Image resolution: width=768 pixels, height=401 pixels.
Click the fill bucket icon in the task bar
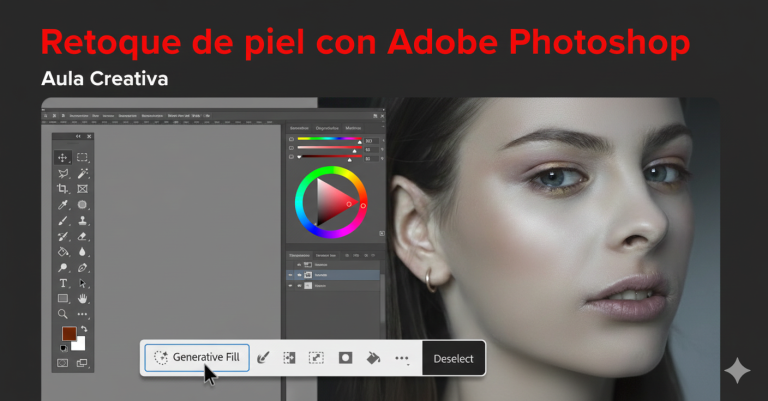373,358
